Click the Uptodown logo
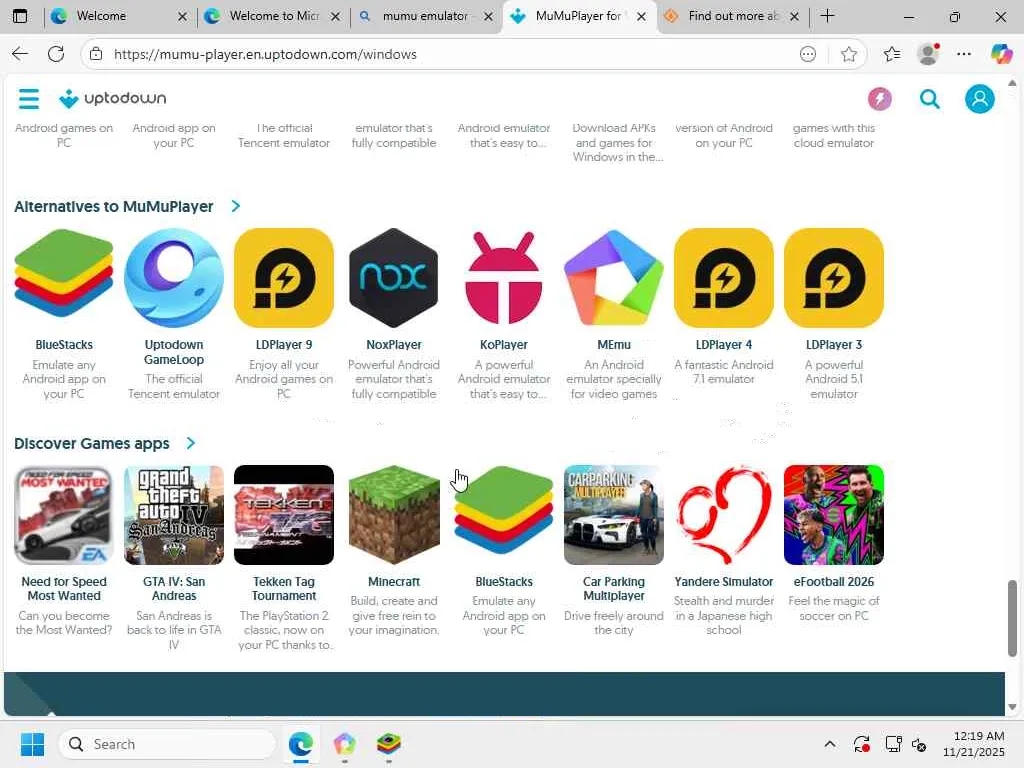1024x768 pixels. click(112, 99)
